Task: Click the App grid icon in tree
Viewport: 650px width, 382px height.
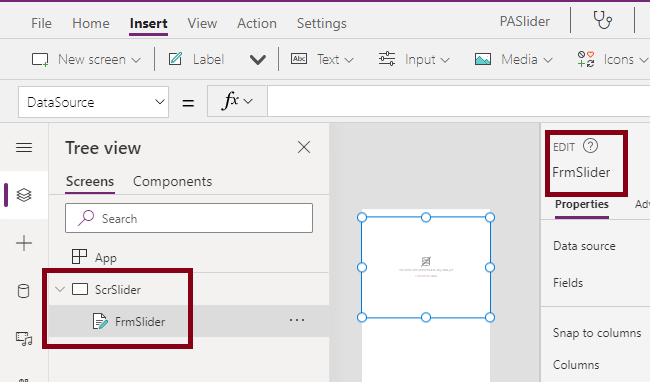Action: [79, 256]
